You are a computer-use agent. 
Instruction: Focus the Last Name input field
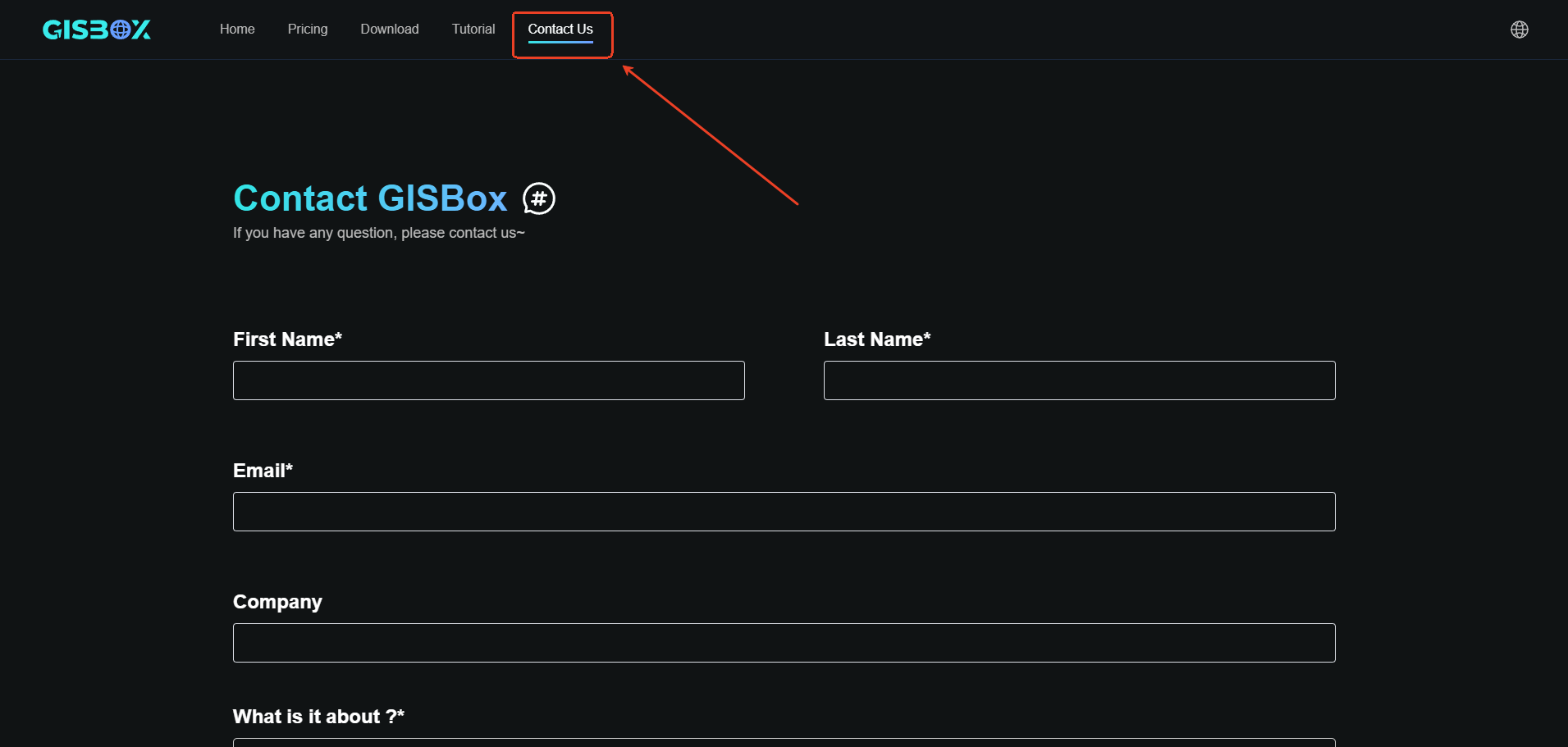[x=1080, y=380]
